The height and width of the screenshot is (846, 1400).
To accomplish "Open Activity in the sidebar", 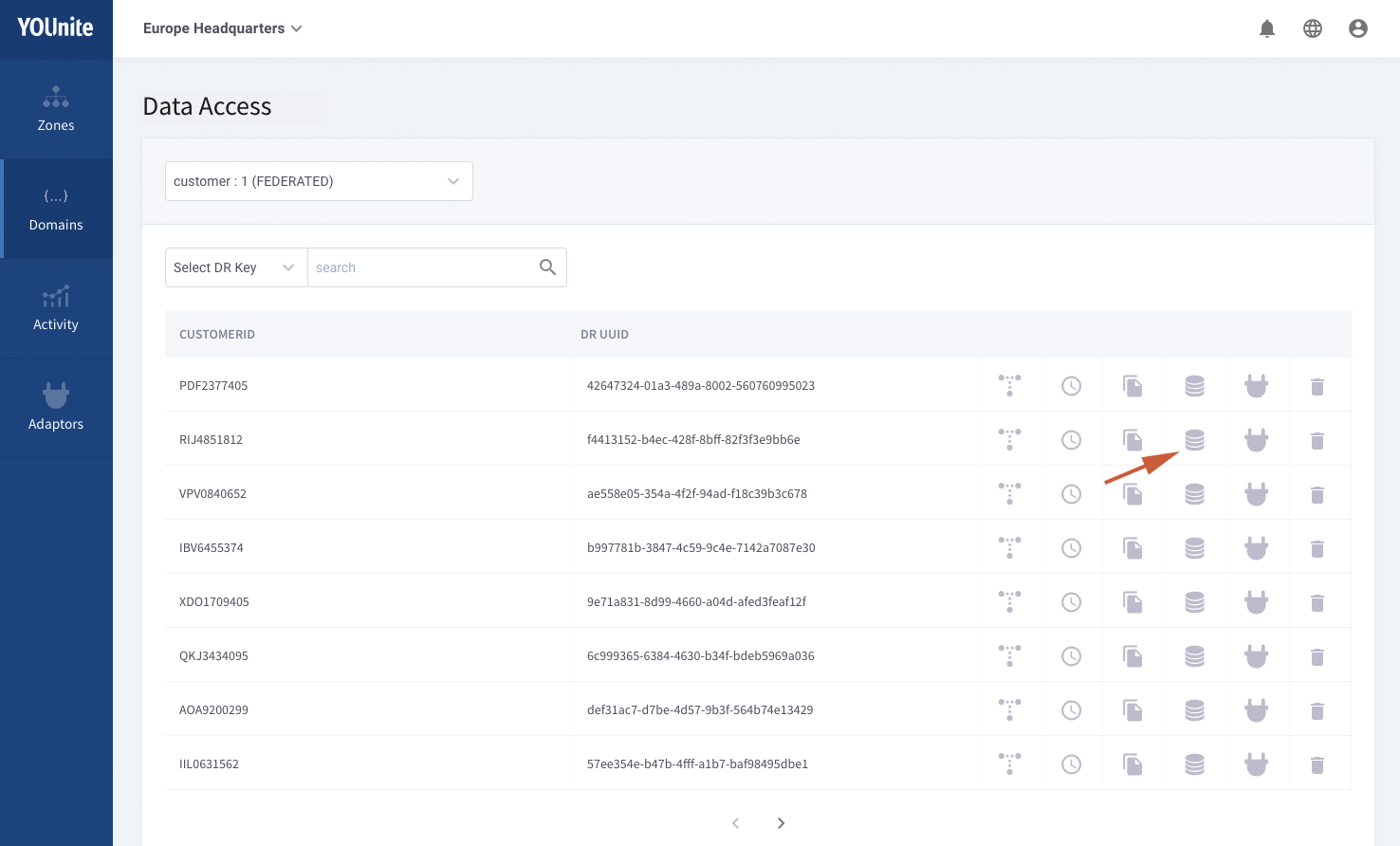I will (x=56, y=308).
